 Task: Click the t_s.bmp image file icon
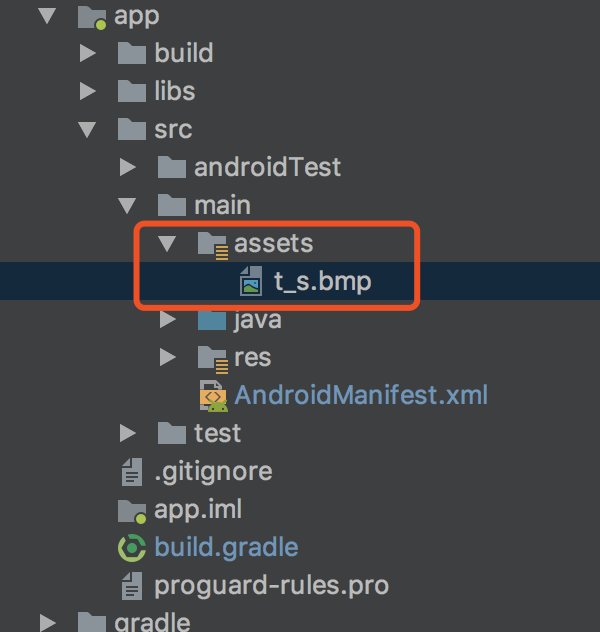tap(251, 281)
